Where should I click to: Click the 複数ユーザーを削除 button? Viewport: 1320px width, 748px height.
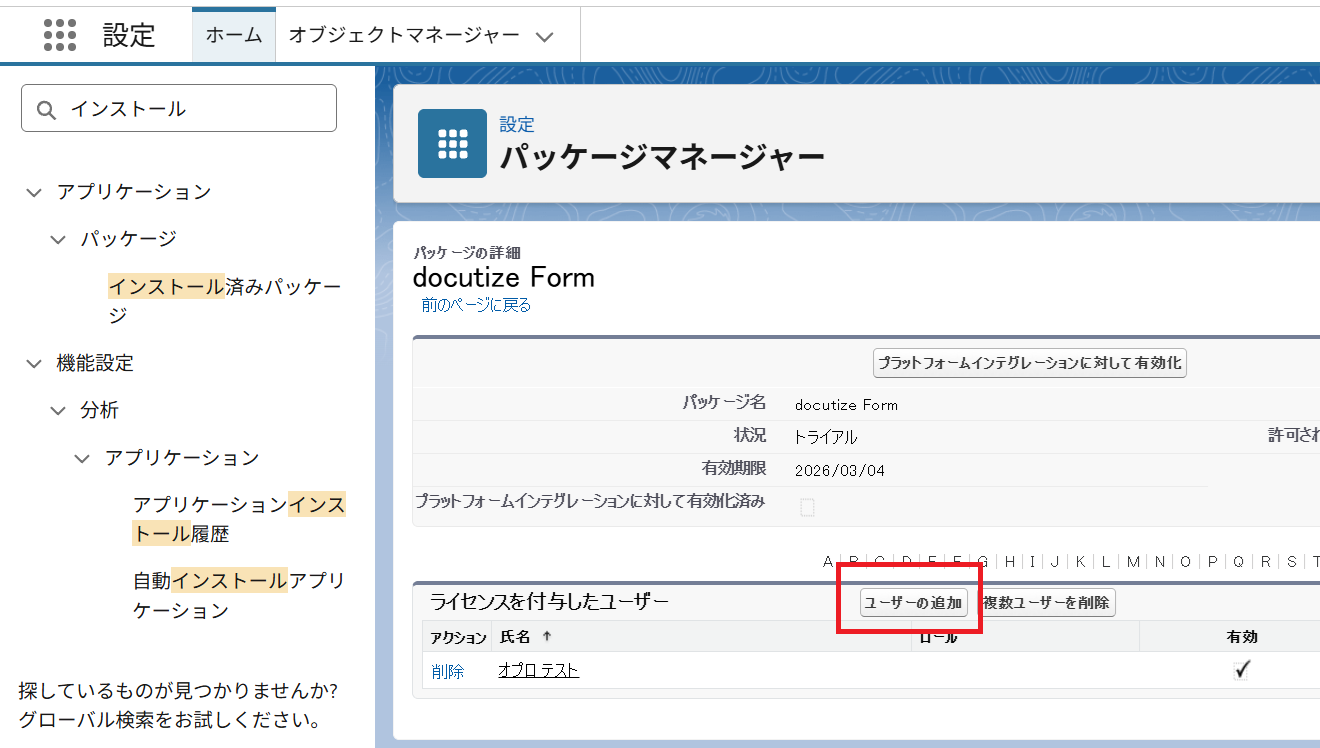click(1046, 603)
